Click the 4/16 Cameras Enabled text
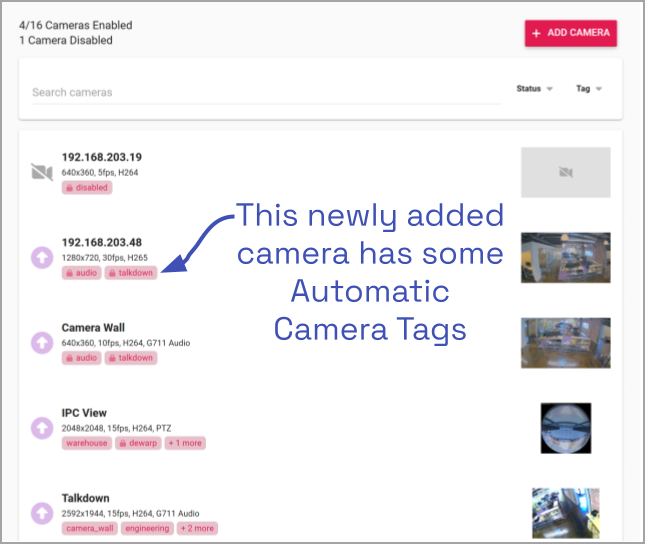This screenshot has width=645, height=544. [x=76, y=26]
